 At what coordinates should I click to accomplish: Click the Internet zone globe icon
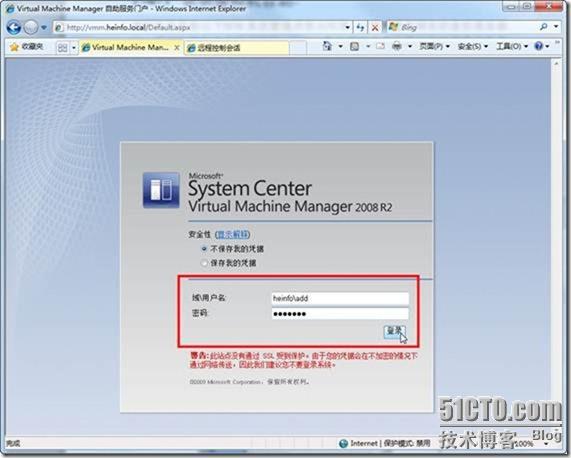coord(343,443)
